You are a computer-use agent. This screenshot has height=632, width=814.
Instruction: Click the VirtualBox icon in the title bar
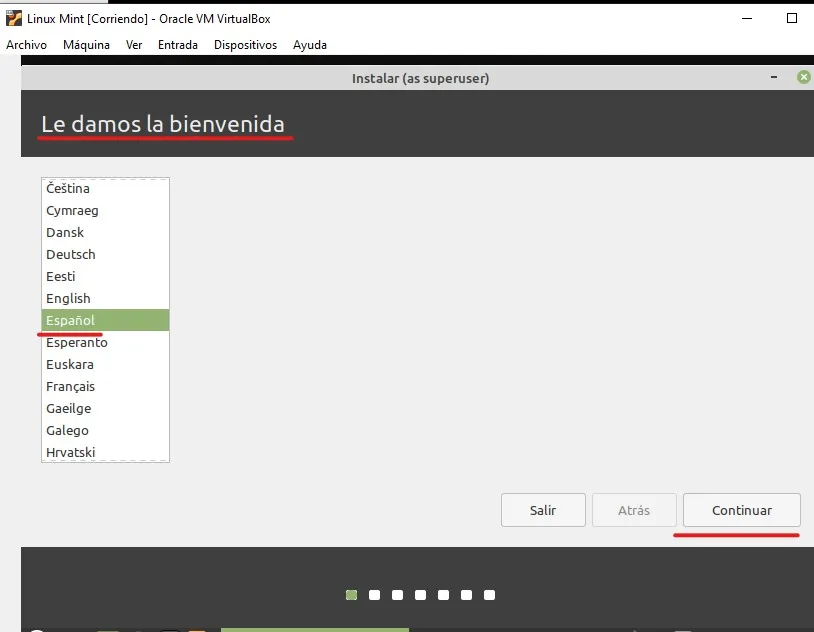point(14,18)
